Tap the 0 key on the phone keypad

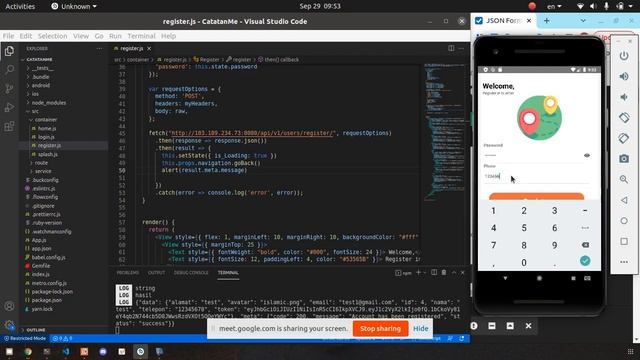point(524,262)
